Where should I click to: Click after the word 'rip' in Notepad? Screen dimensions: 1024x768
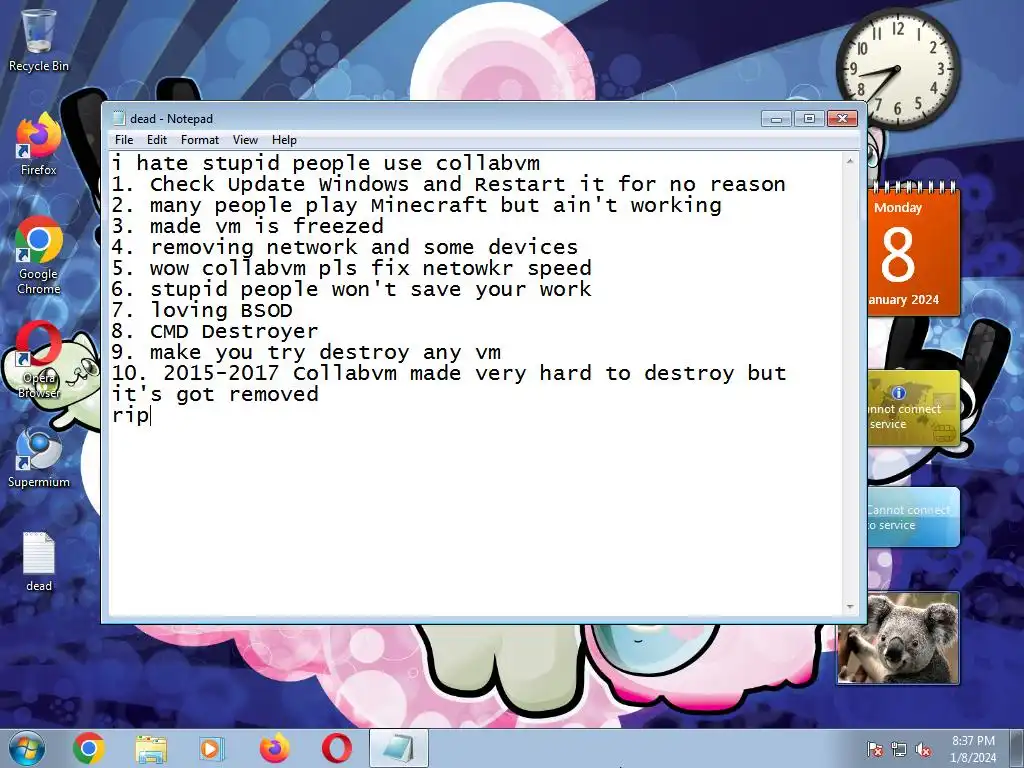click(x=150, y=415)
